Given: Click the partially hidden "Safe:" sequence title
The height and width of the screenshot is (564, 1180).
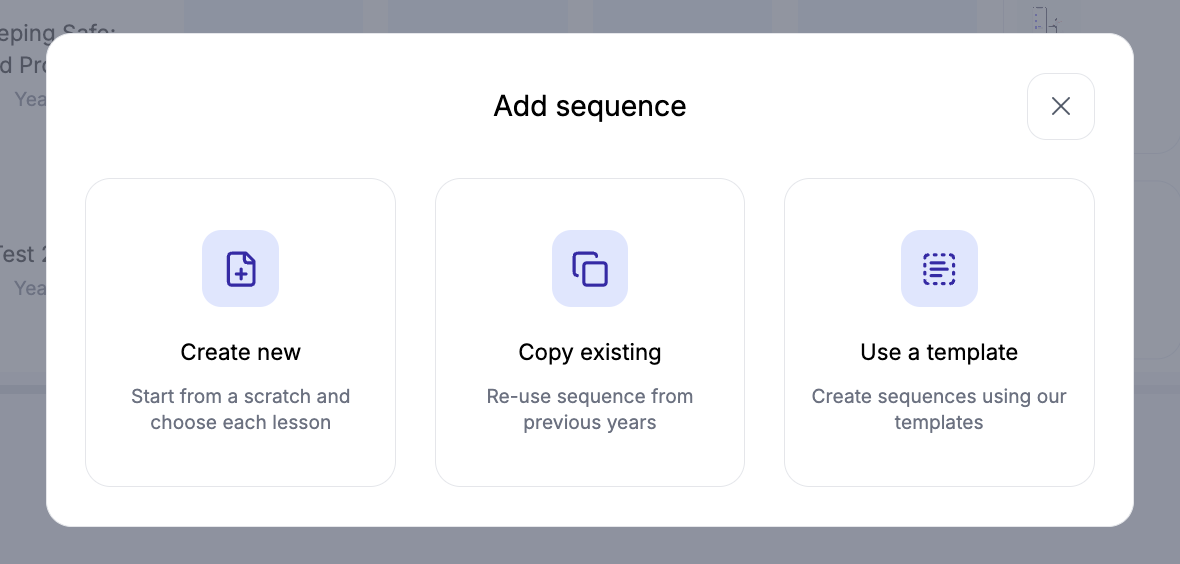Looking at the screenshot, I should 60,32.
